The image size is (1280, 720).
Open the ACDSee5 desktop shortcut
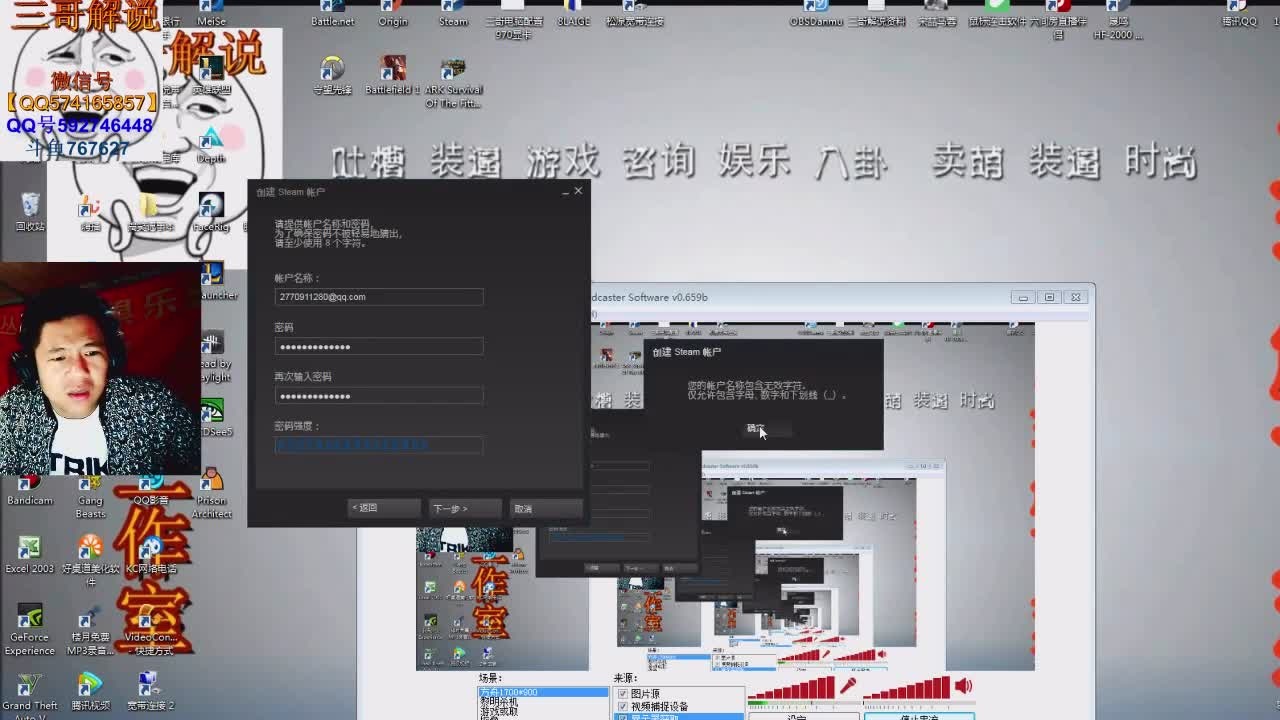214,420
